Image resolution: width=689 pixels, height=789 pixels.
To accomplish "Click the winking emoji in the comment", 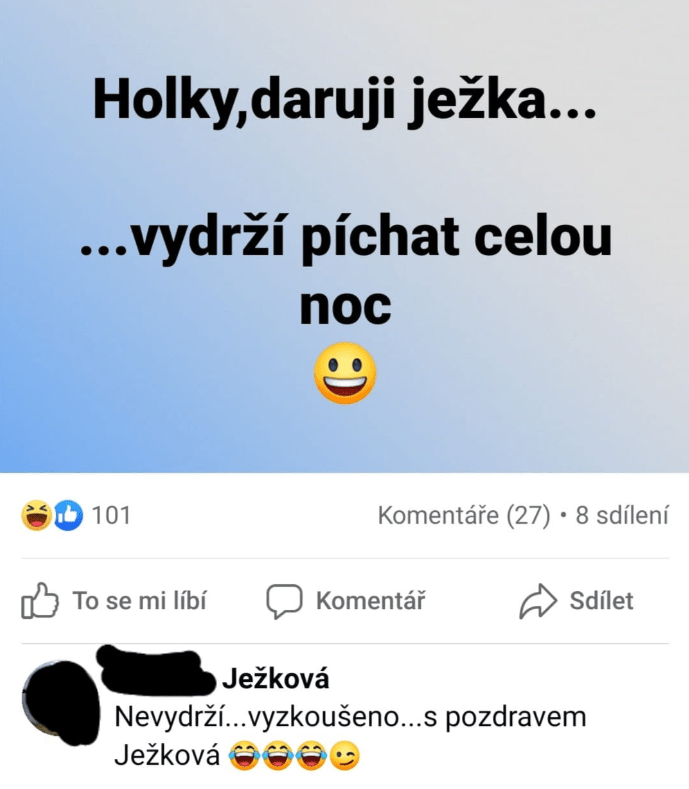I will pos(345,756).
